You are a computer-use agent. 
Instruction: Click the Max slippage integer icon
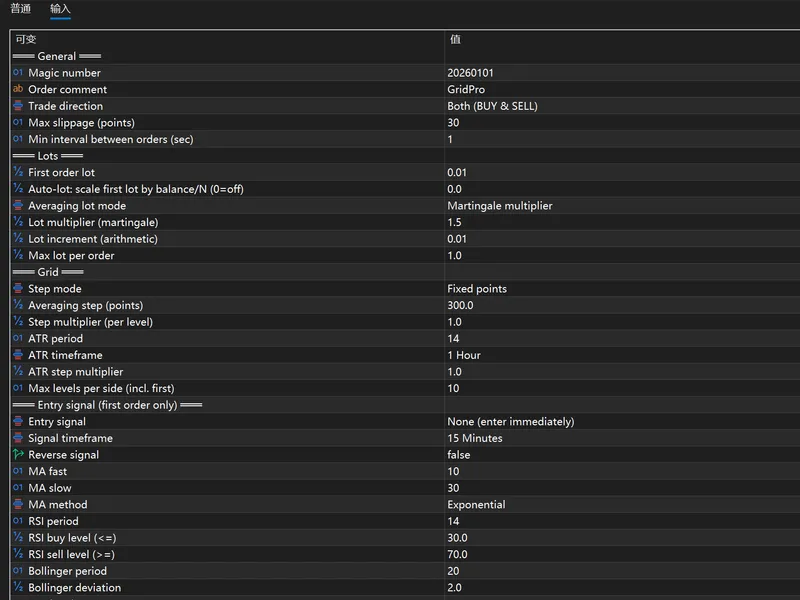tap(18, 122)
